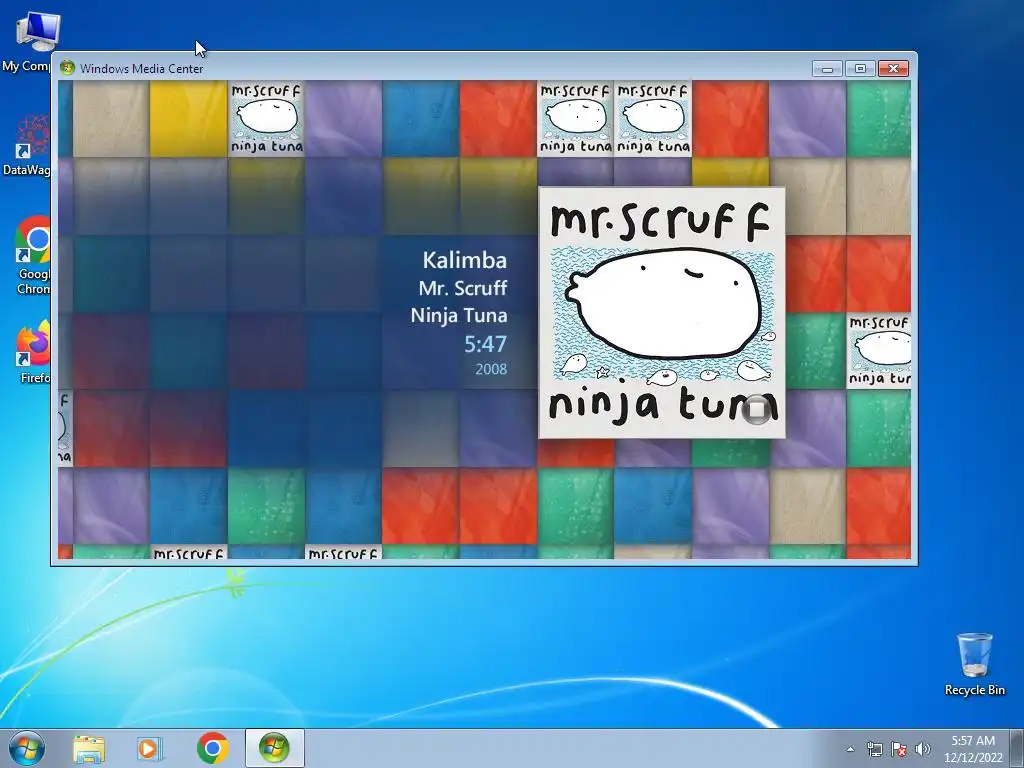The height and width of the screenshot is (768, 1024).
Task: Open the Action Center flag icon
Action: [x=899, y=749]
